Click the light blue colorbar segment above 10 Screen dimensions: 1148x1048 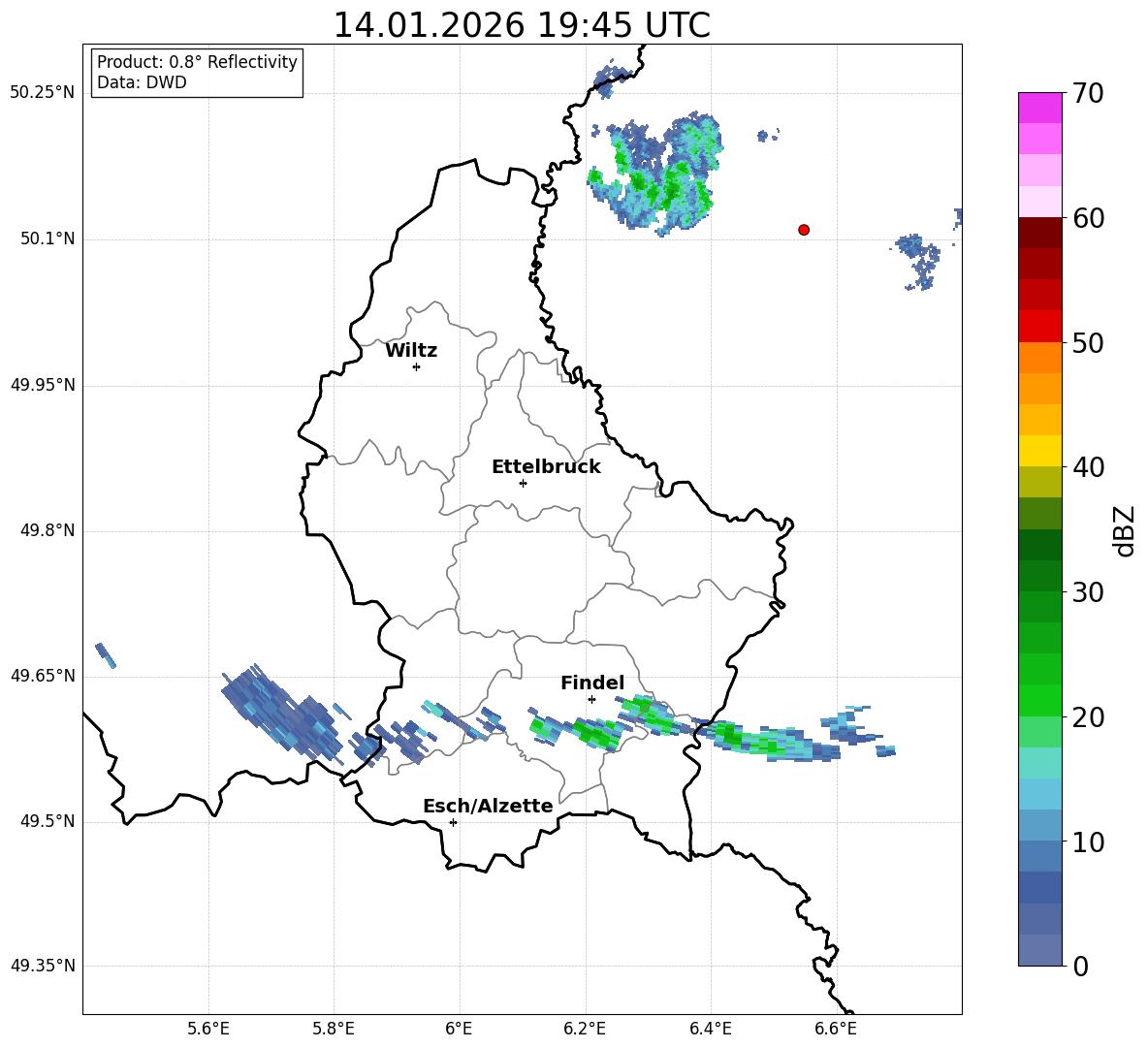tap(1039, 826)
